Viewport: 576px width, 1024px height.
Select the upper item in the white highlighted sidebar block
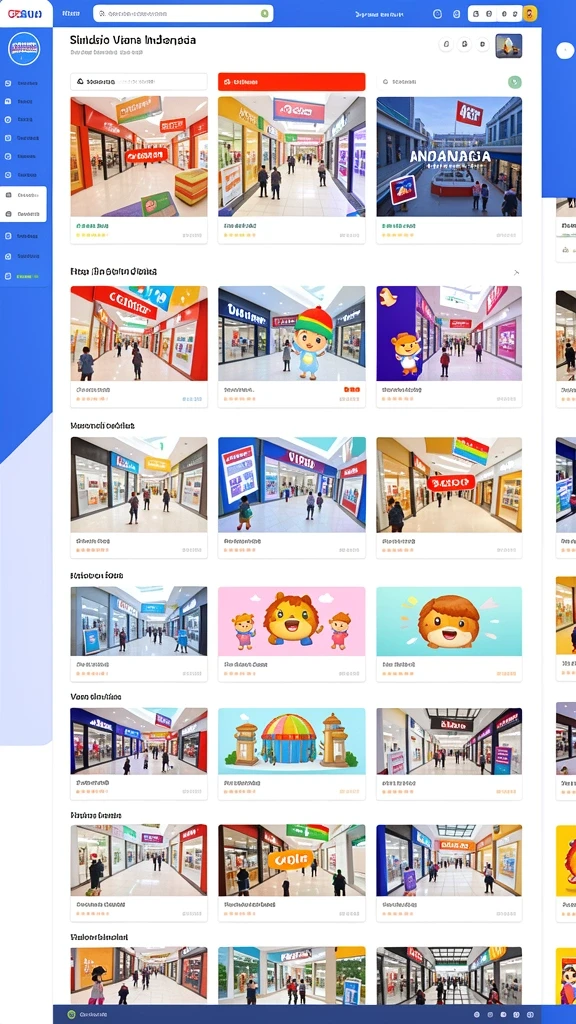click(23, 195)
